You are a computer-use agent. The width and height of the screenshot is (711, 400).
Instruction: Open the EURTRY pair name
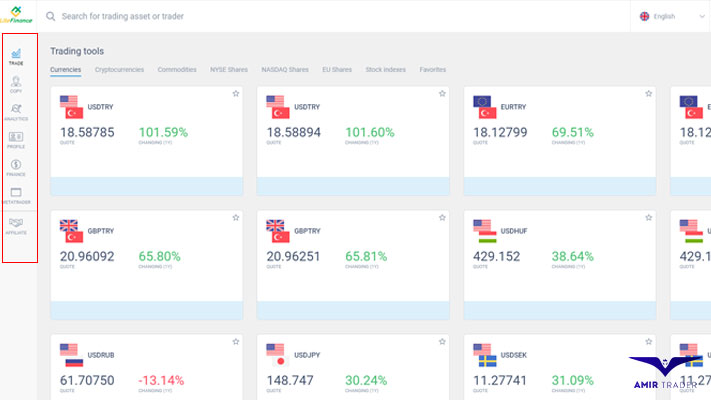(513, 107)
